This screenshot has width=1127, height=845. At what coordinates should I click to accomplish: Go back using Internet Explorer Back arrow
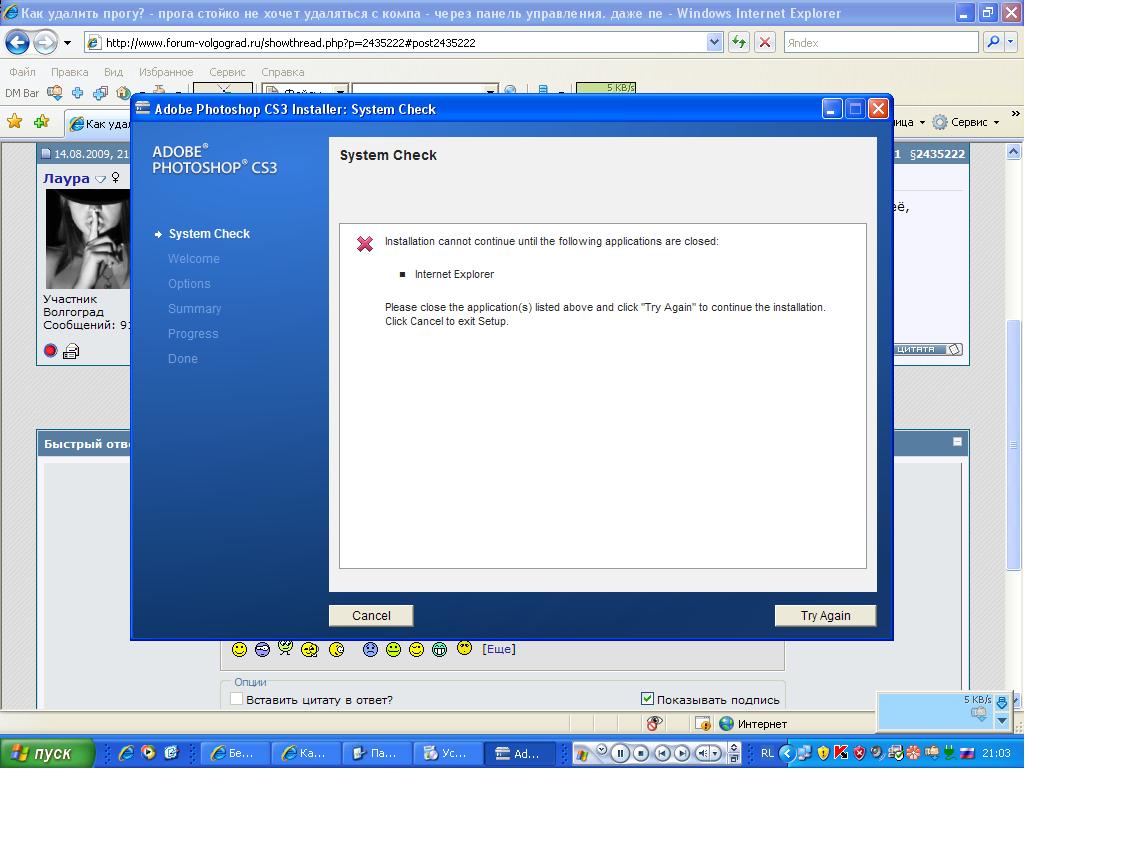17,42
